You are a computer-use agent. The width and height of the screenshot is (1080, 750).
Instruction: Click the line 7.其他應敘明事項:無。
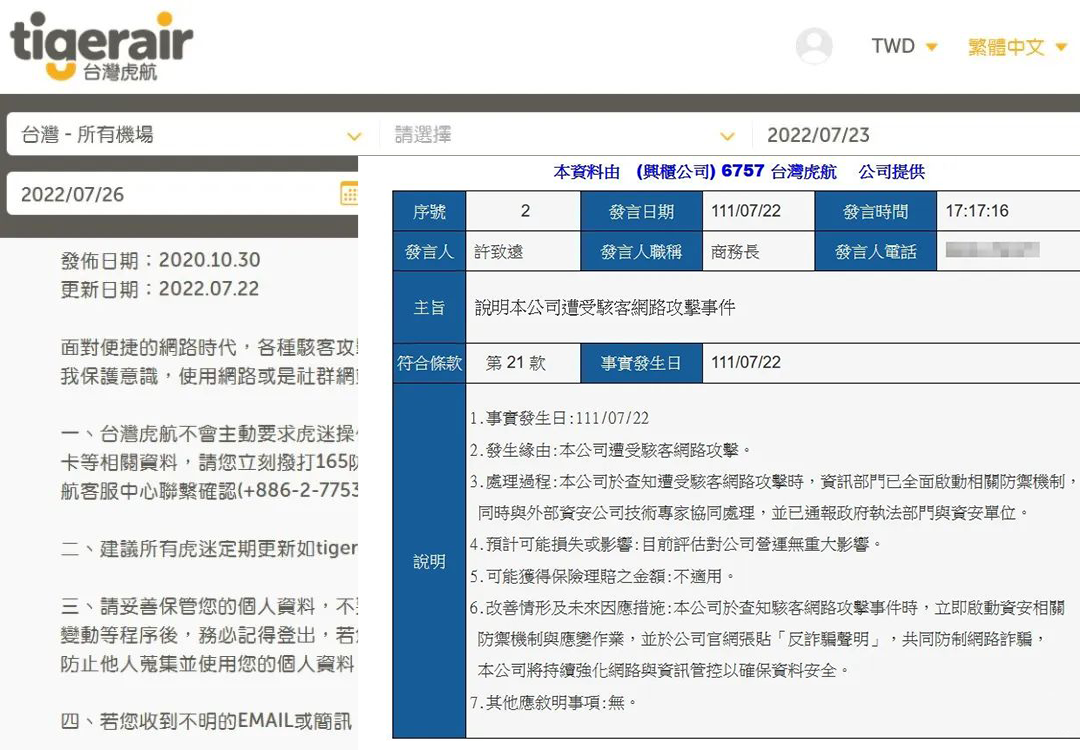tap(554, 702)
